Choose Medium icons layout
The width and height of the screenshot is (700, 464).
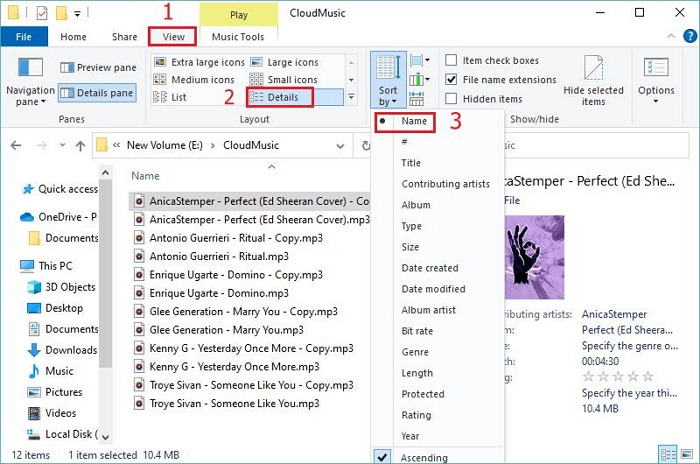194,79
